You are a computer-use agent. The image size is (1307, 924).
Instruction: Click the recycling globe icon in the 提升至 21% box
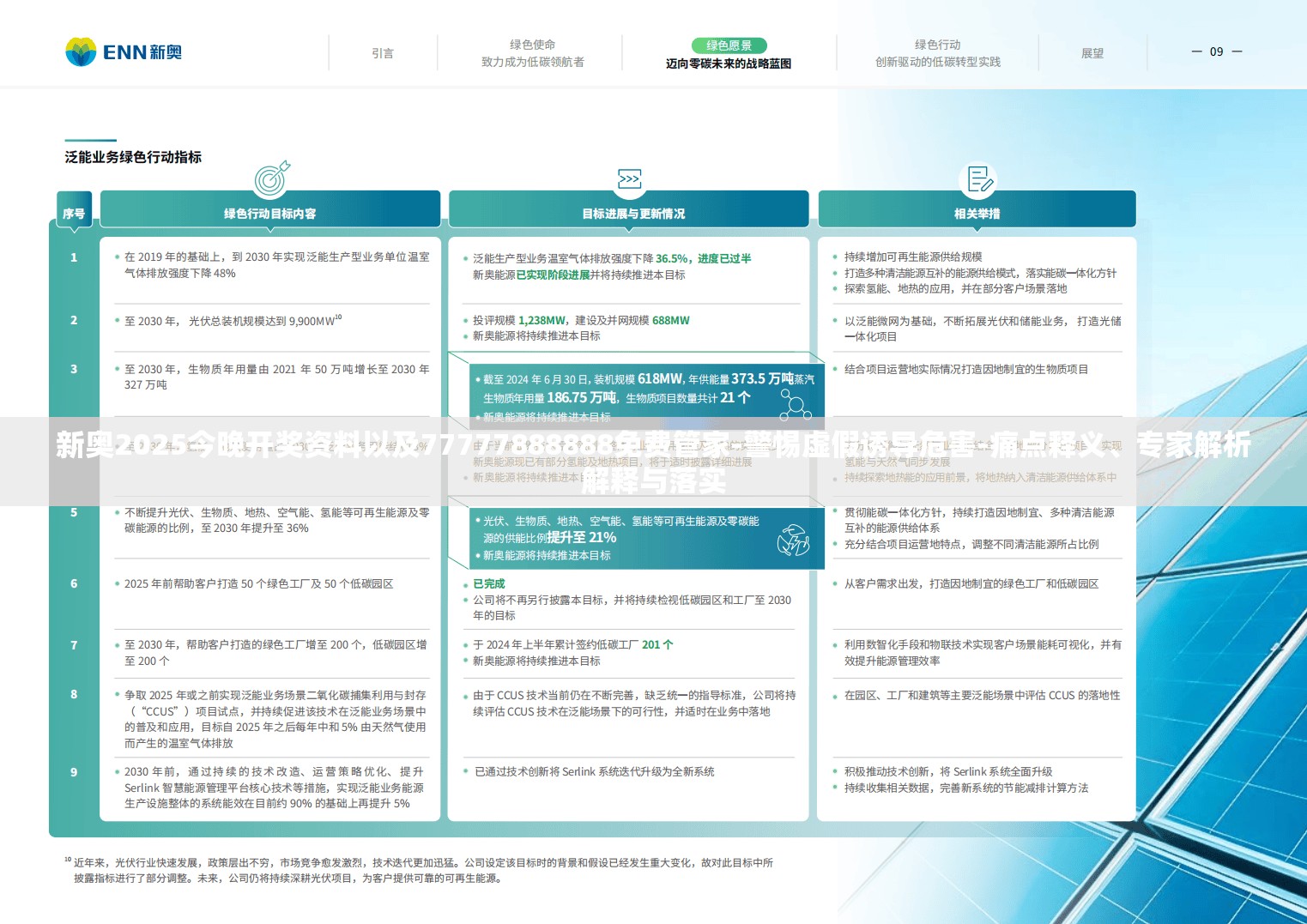(794, 541)
